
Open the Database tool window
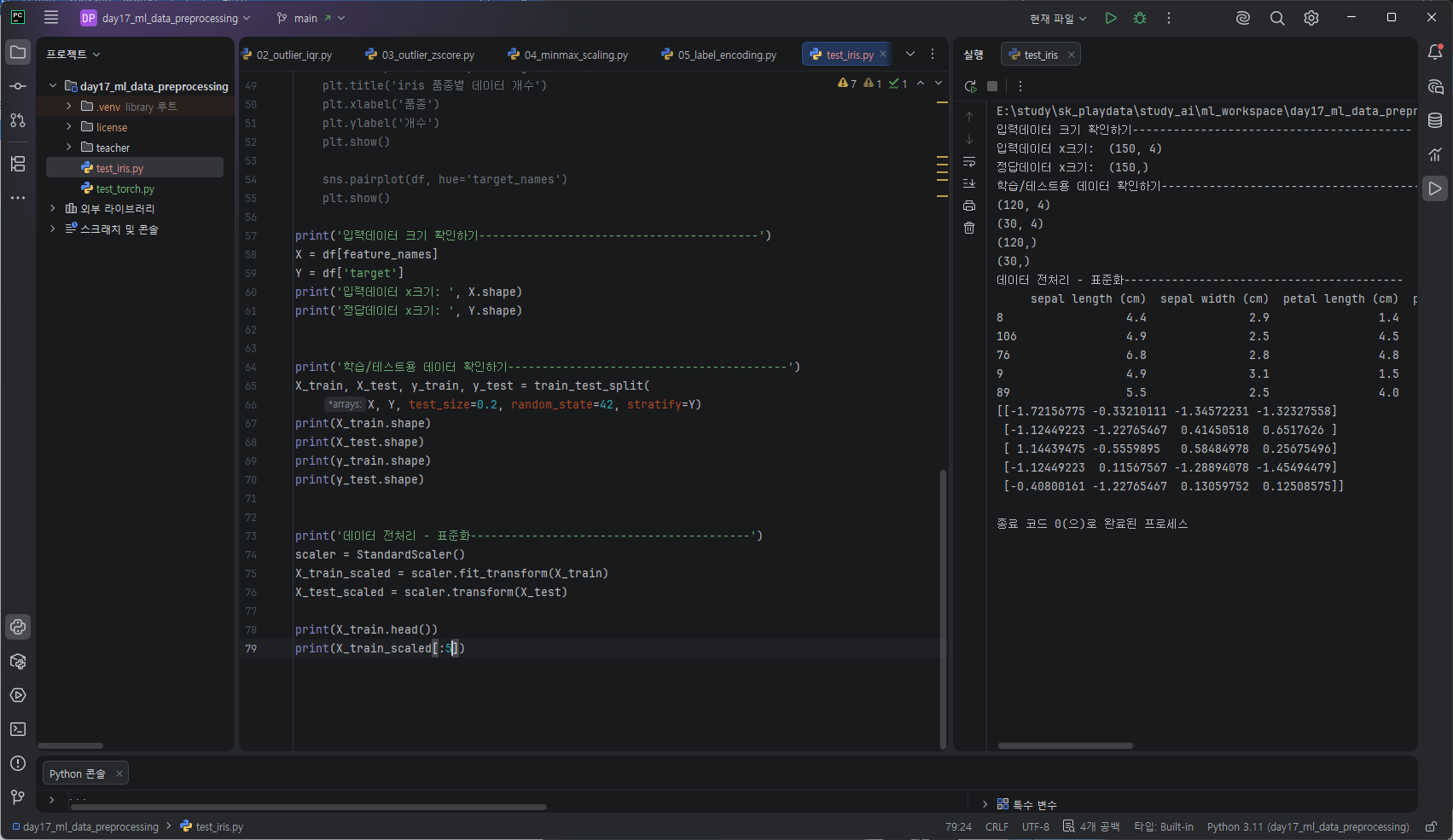(x=1435, y=120)
